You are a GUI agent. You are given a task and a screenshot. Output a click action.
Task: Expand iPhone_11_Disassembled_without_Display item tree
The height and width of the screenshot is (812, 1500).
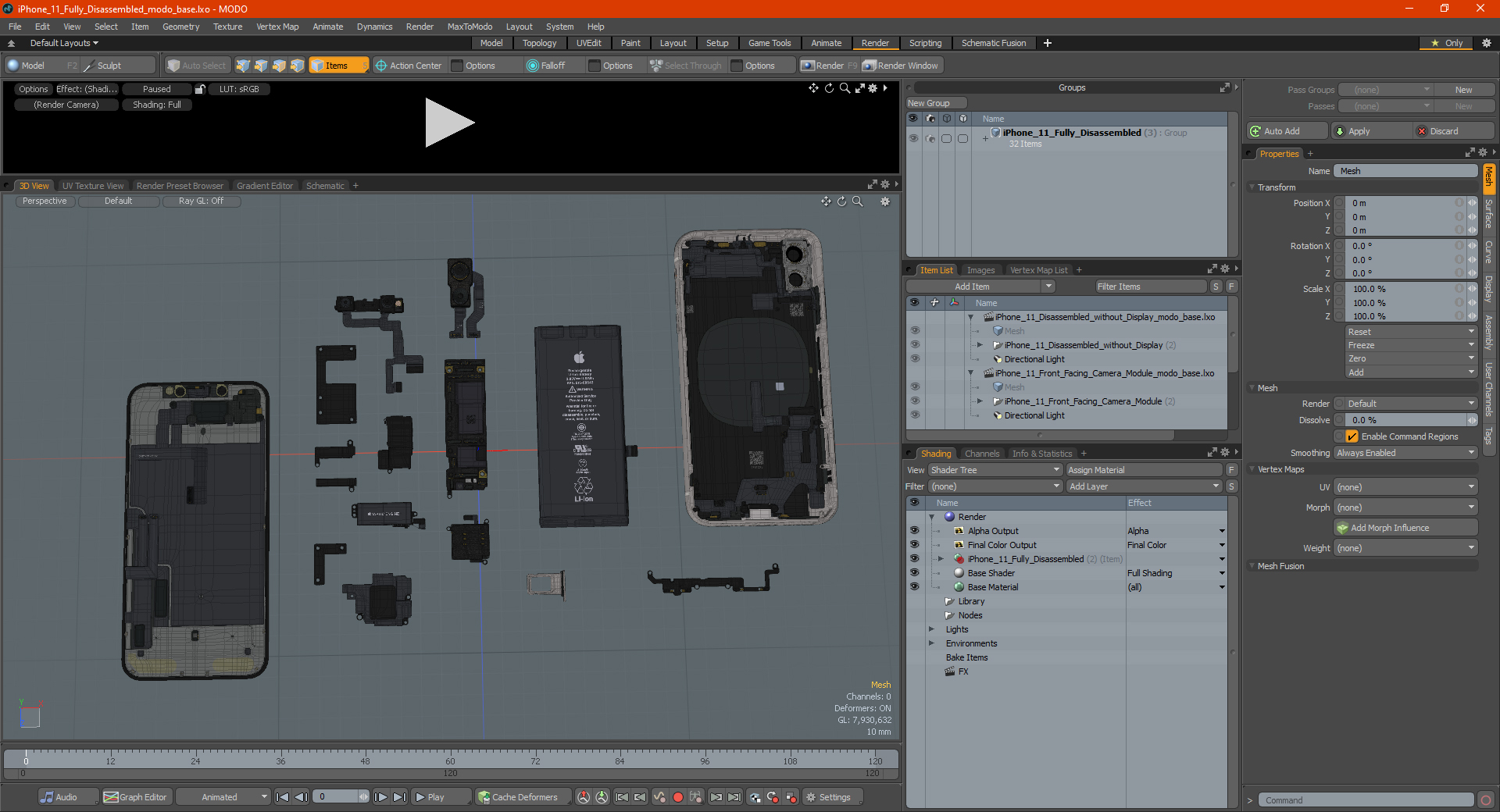(x=980, y=344)
